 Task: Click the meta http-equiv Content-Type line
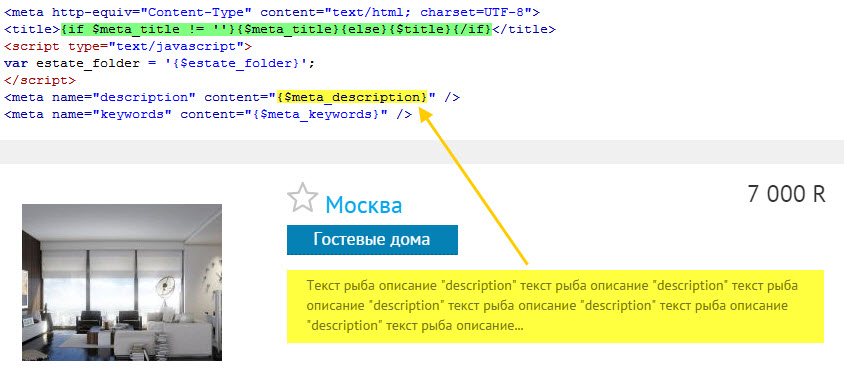point(272,12)
